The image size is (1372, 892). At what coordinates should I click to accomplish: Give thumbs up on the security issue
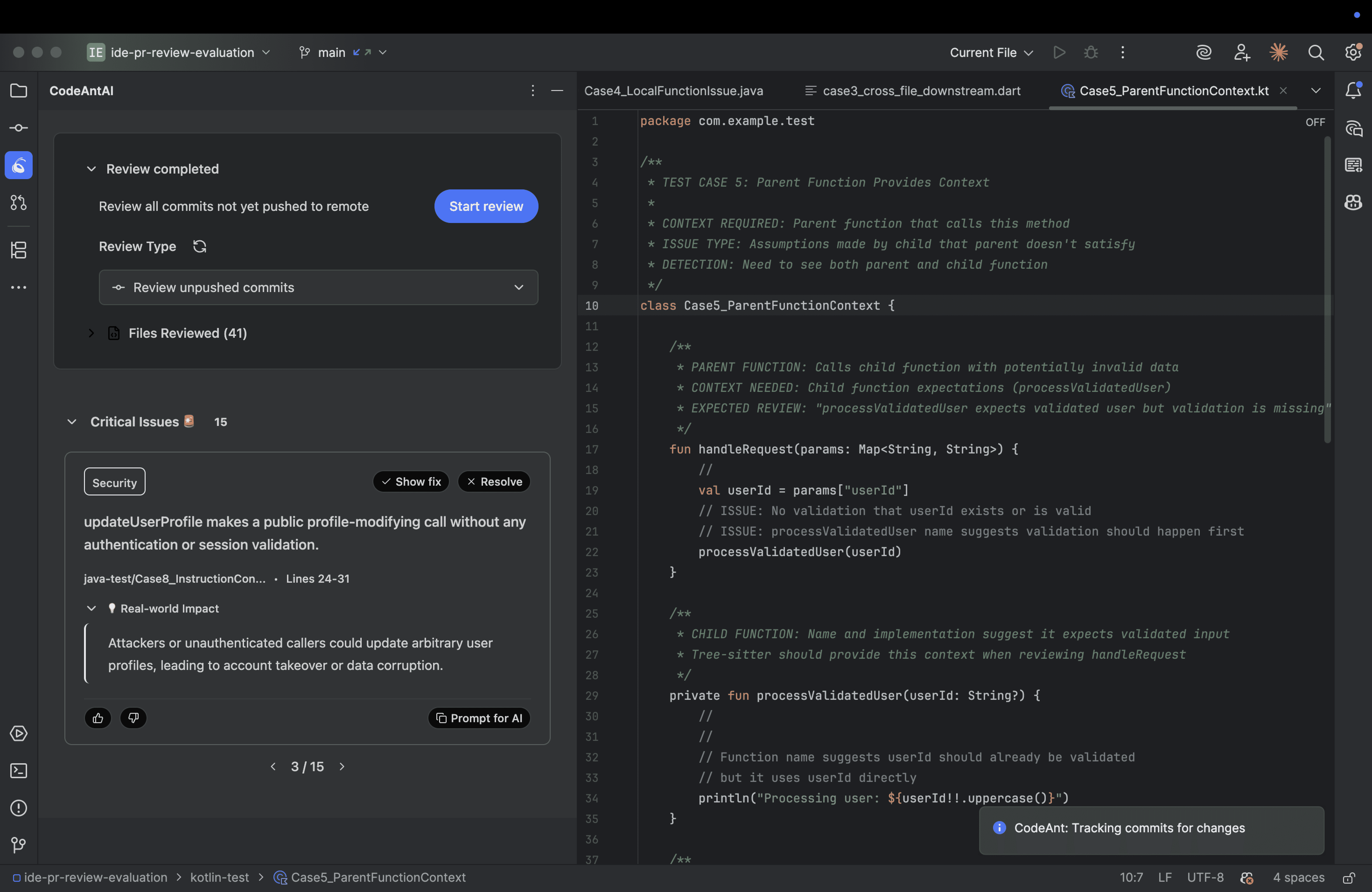tap(98, 718)
